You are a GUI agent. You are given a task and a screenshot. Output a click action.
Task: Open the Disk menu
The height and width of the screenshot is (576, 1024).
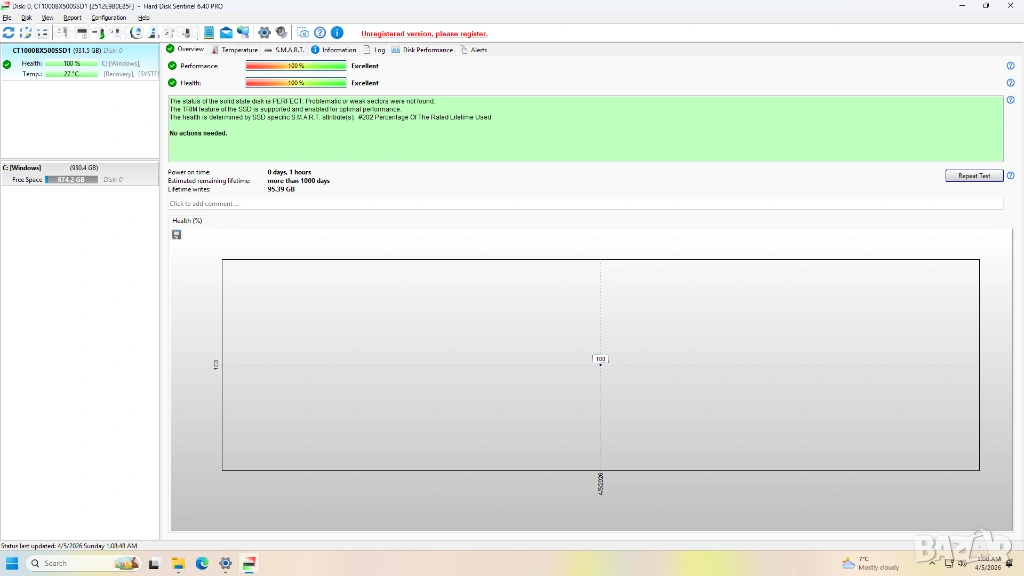(27, 18)
